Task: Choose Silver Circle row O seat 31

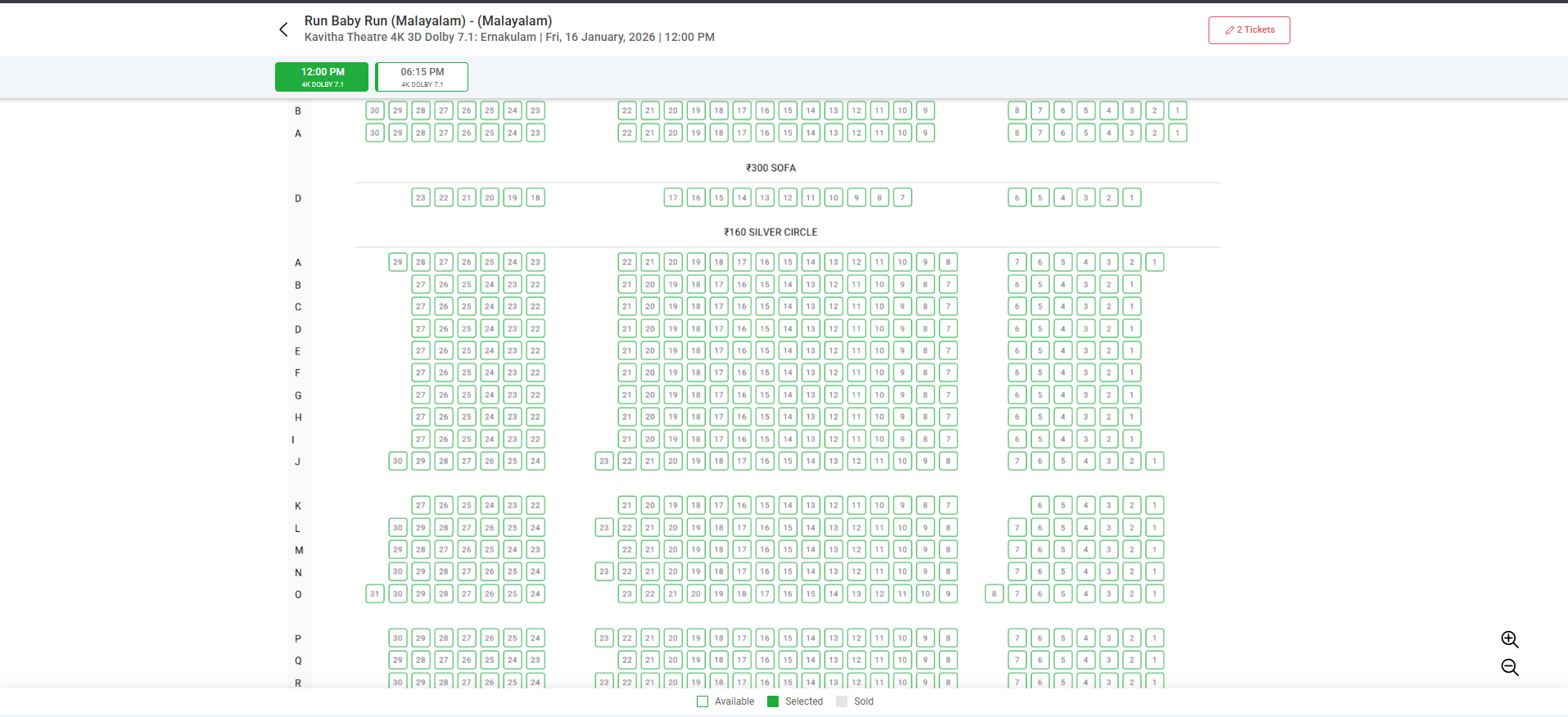Action: 375,594
